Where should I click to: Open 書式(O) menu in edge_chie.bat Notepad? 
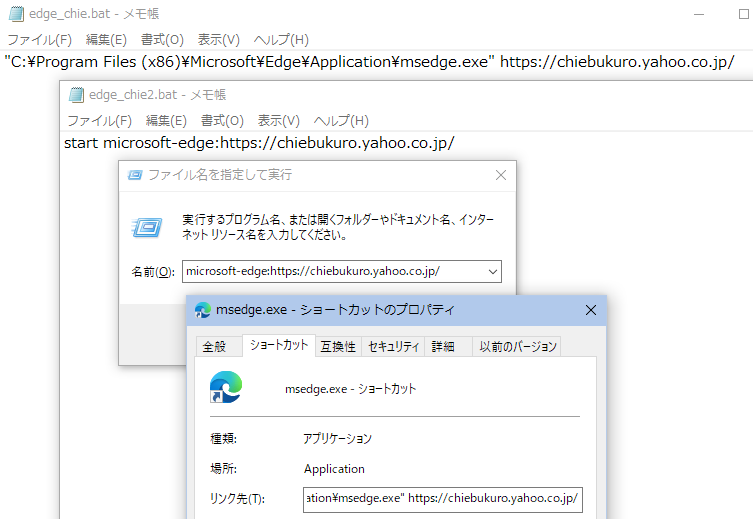(162, 39)
